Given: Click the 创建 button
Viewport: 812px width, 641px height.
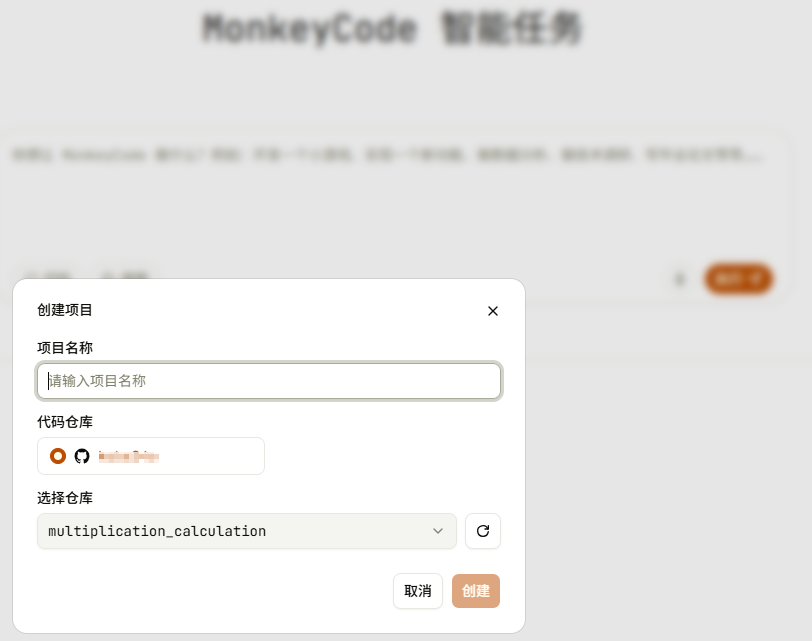Looking at the screenshot, I should tap(475, 591).
